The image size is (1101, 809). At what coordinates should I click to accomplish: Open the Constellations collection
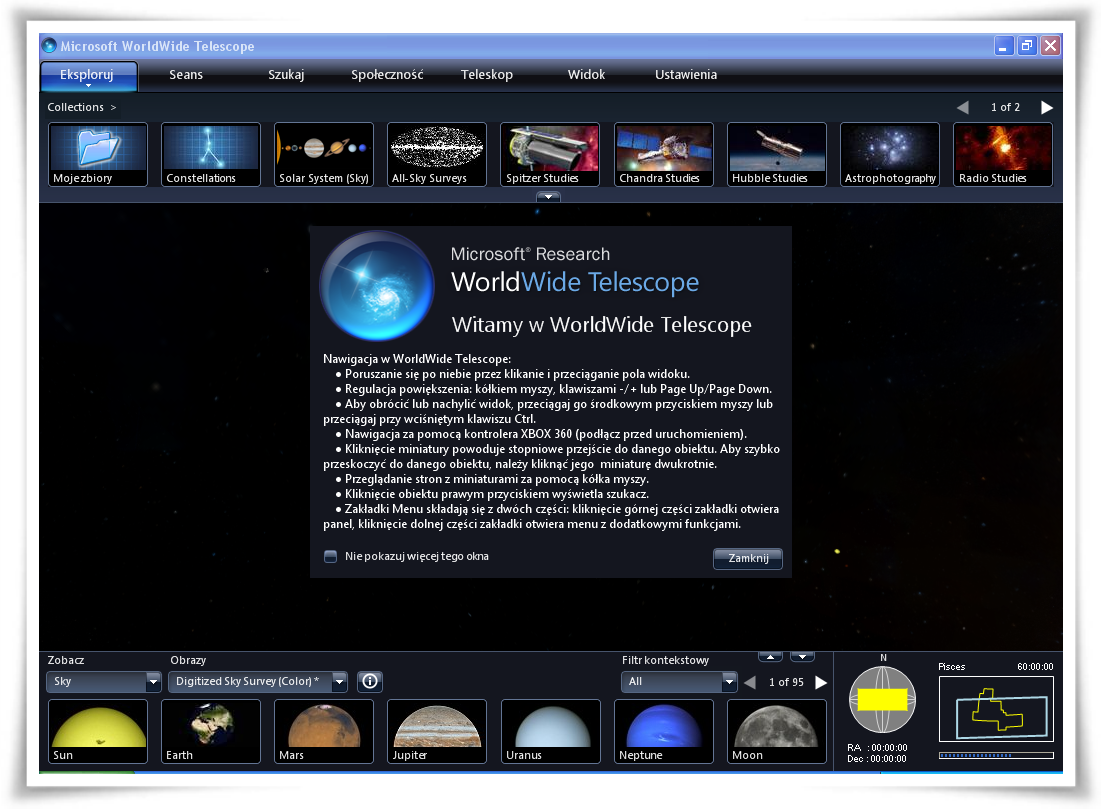[x=211, y=154]
